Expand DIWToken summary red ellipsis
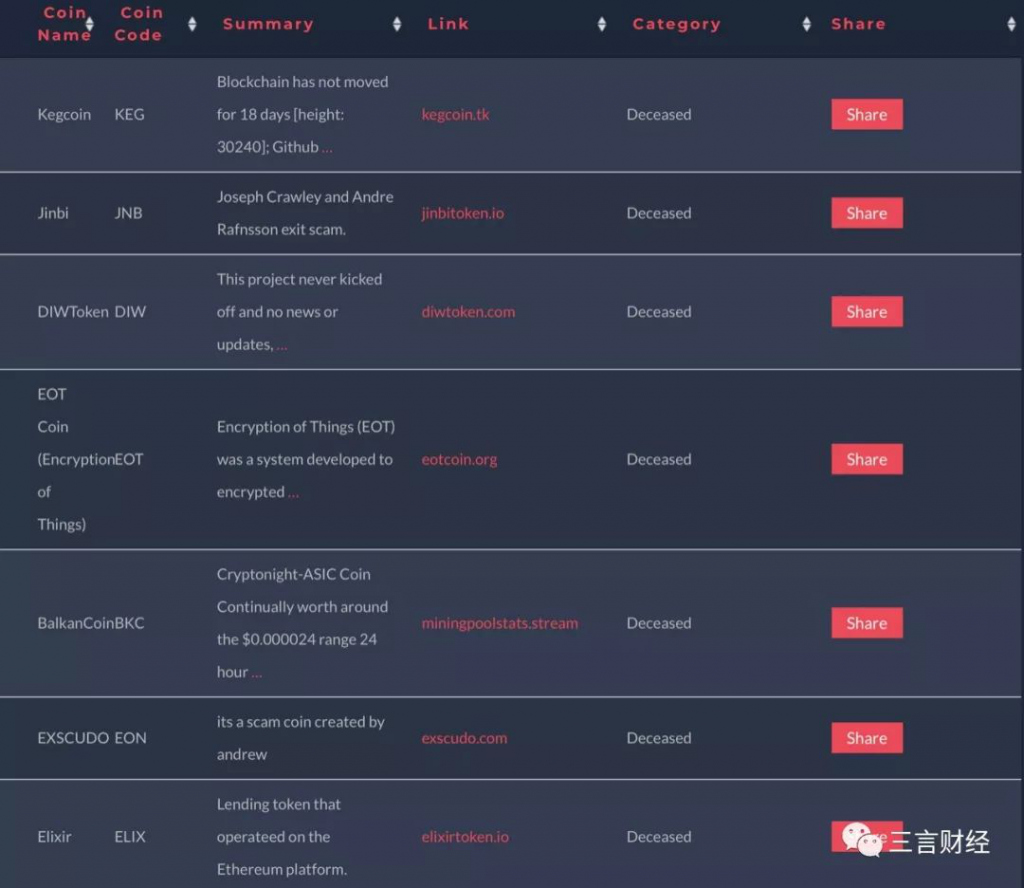The width and height of the screenshot is (1024, 888). (282, 345)
